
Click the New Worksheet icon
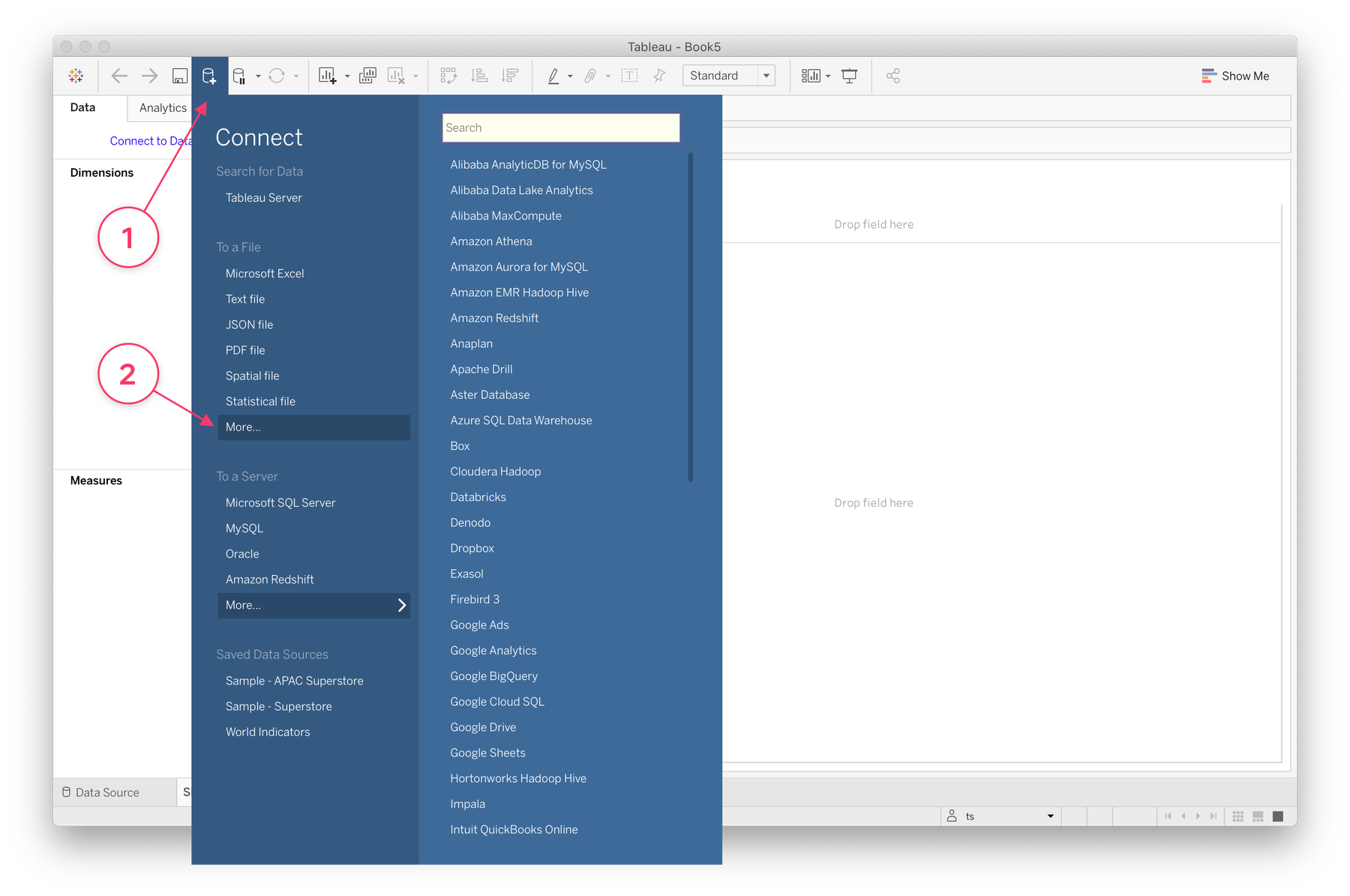click(x=328, y=76)
